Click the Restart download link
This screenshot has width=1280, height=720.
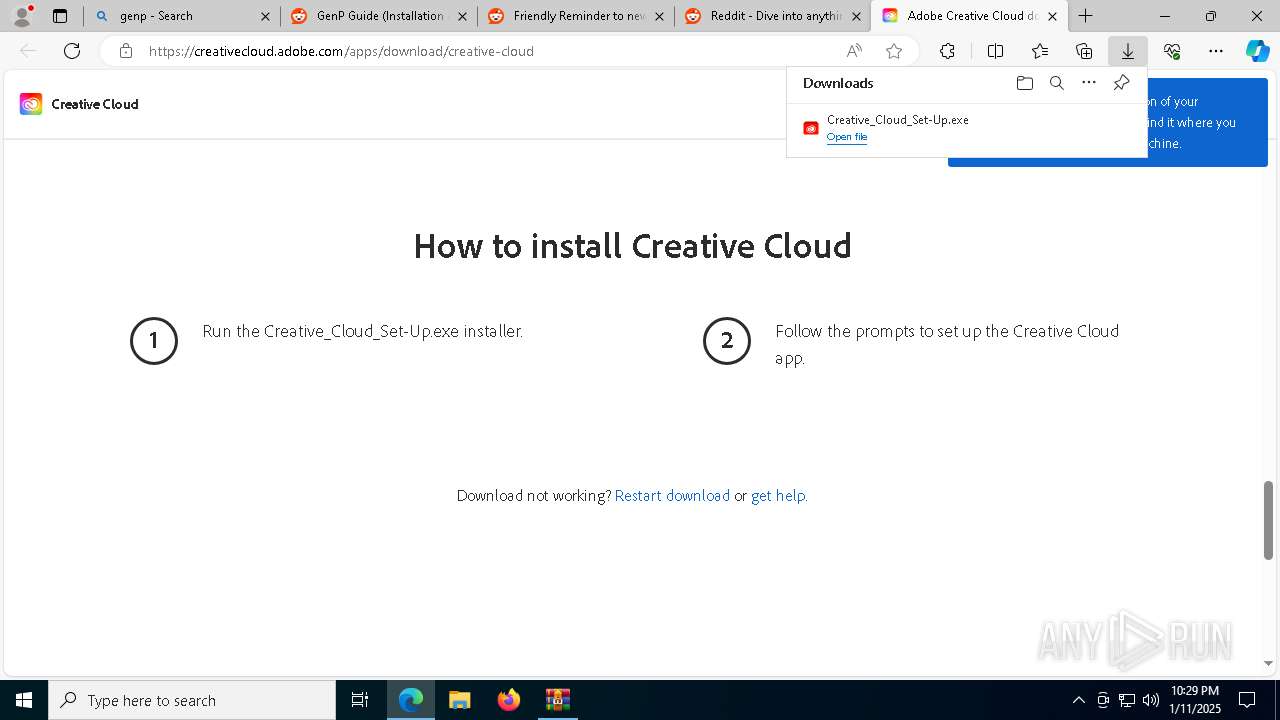672,495
